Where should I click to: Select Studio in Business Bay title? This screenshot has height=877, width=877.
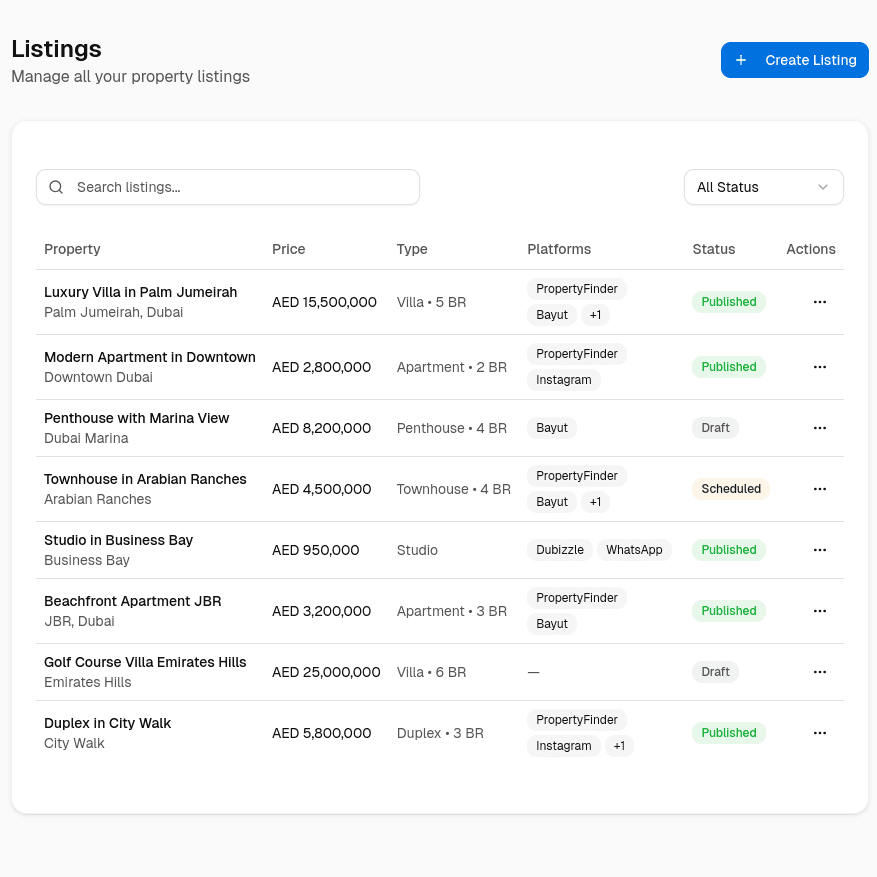point(119,540)
